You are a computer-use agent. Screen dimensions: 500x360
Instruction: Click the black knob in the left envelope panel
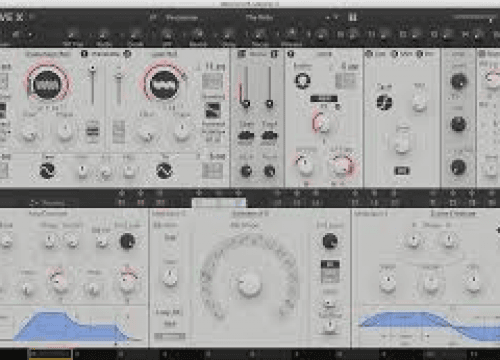pyautogui.click(x=127, y=241)
